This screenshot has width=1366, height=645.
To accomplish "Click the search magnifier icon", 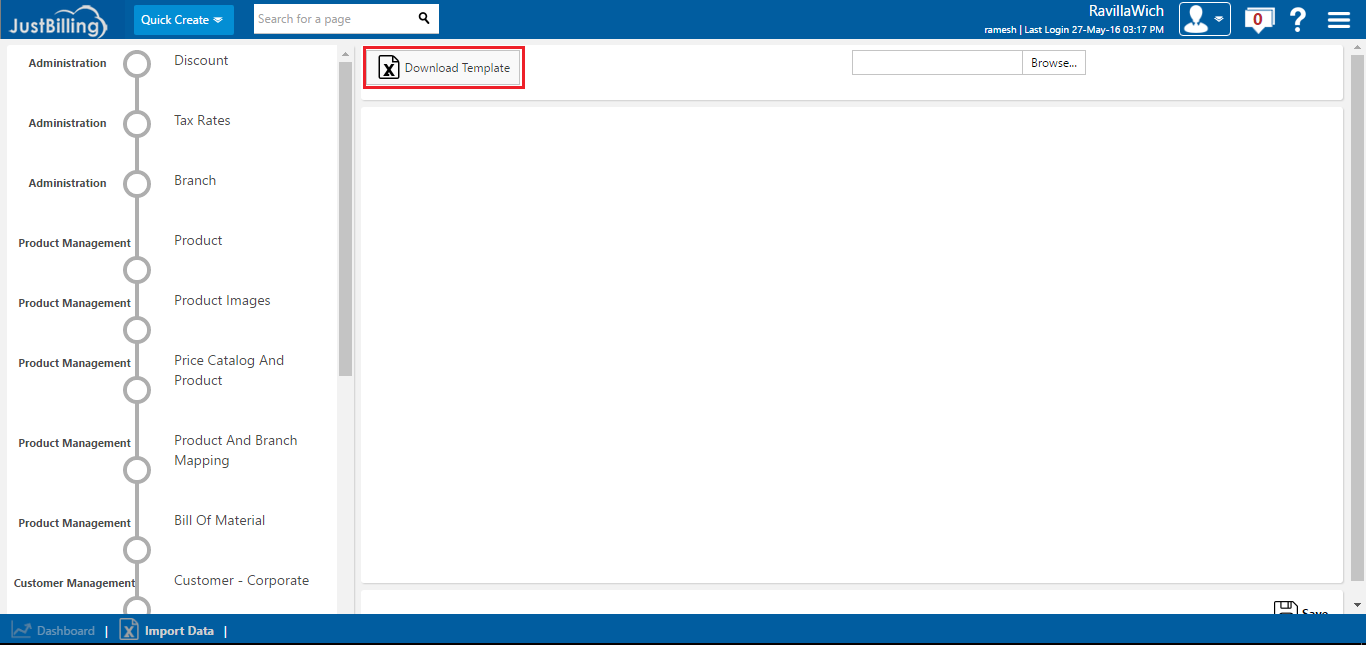I will [x=424, y=19].
